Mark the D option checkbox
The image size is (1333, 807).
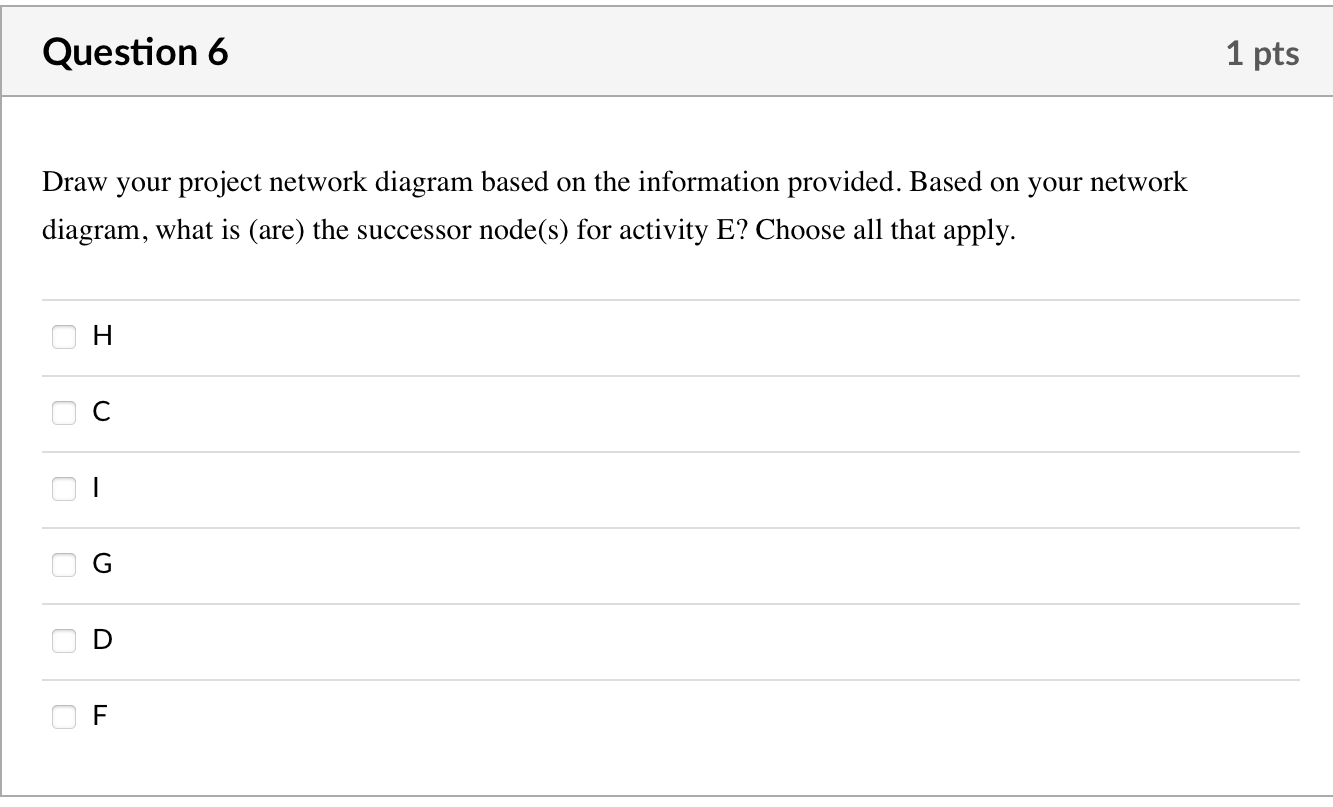click(64, 640)
